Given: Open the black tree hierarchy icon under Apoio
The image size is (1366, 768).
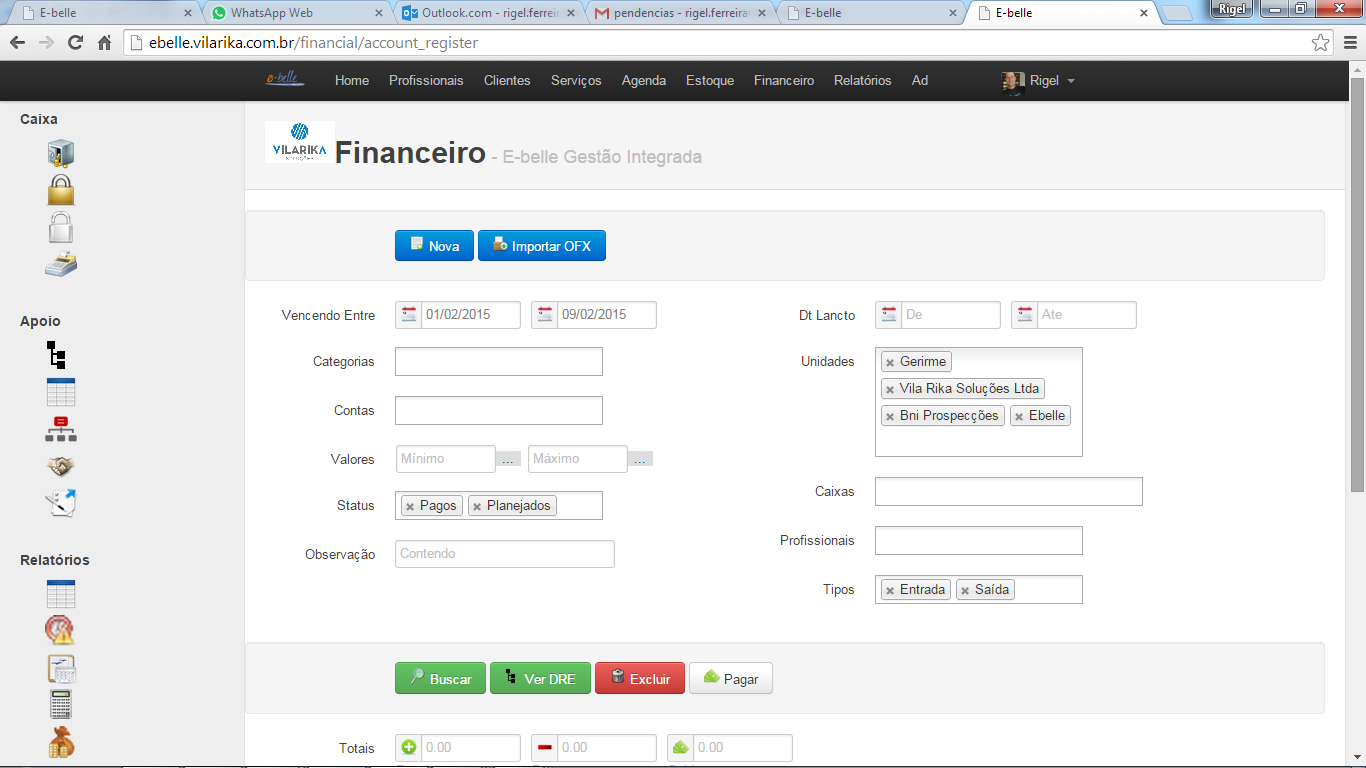Looking at the screenshot, I should (x=57, y=355).
